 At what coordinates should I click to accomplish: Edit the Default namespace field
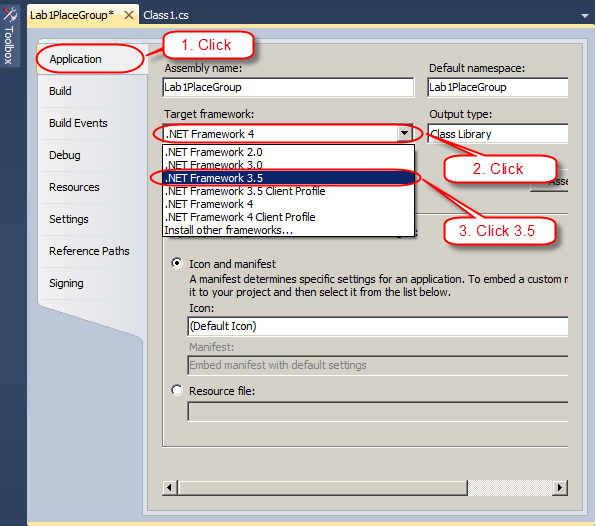[498, 87]
